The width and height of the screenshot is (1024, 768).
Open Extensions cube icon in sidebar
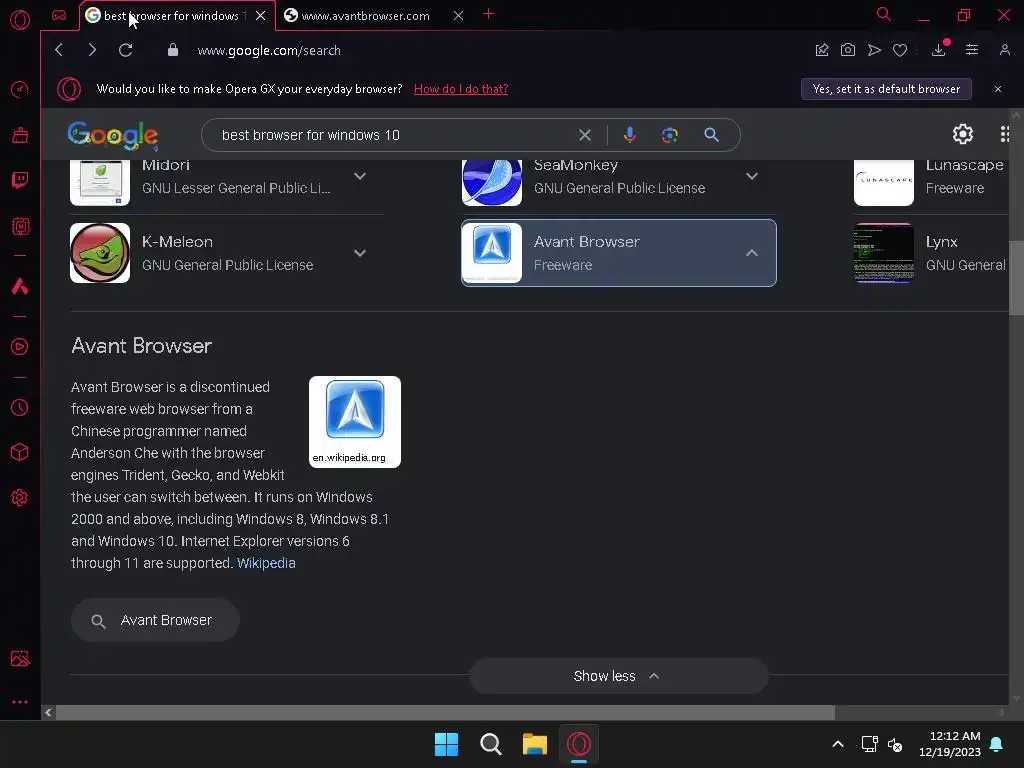click(20, 452)
